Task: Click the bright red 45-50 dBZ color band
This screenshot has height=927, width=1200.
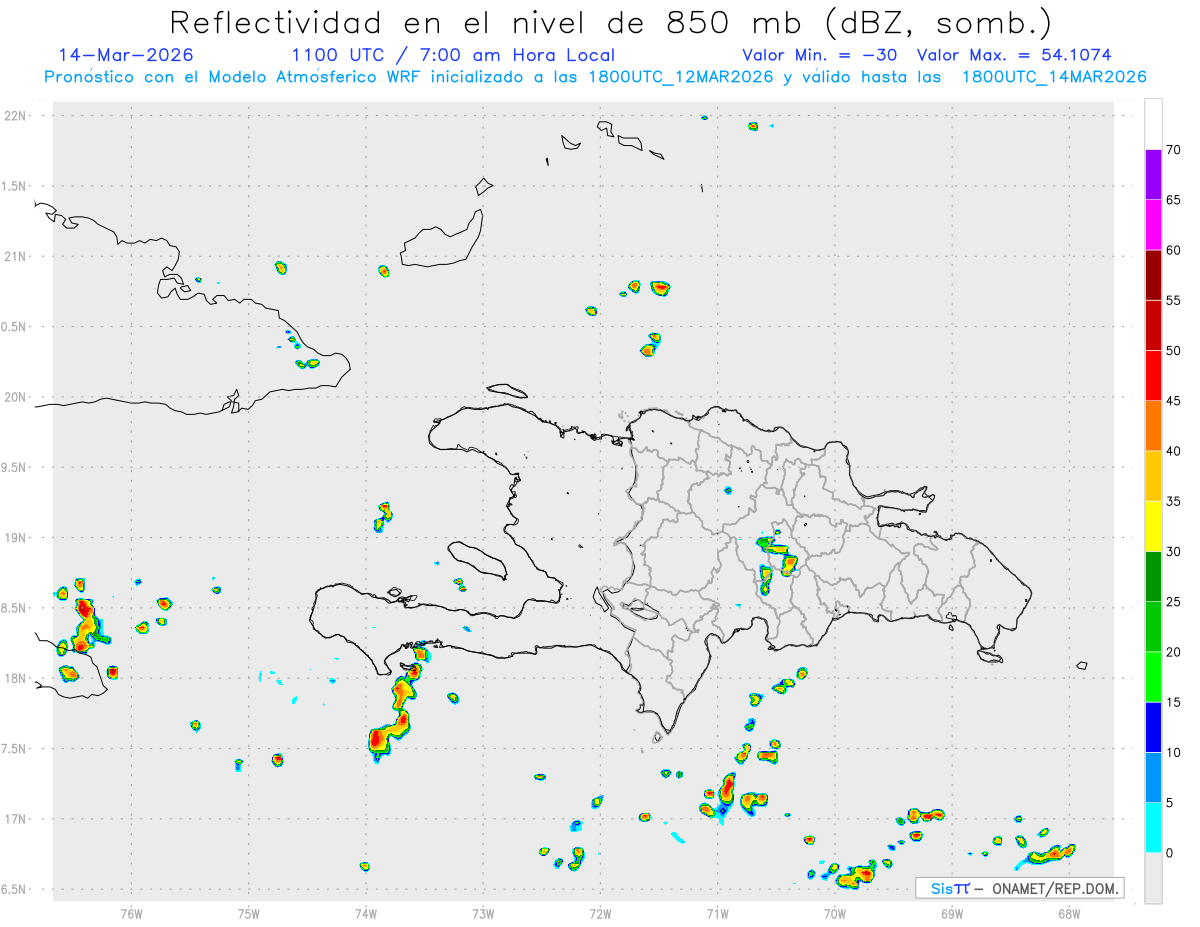Action: pyautogui.click(x=1153, y=376)
